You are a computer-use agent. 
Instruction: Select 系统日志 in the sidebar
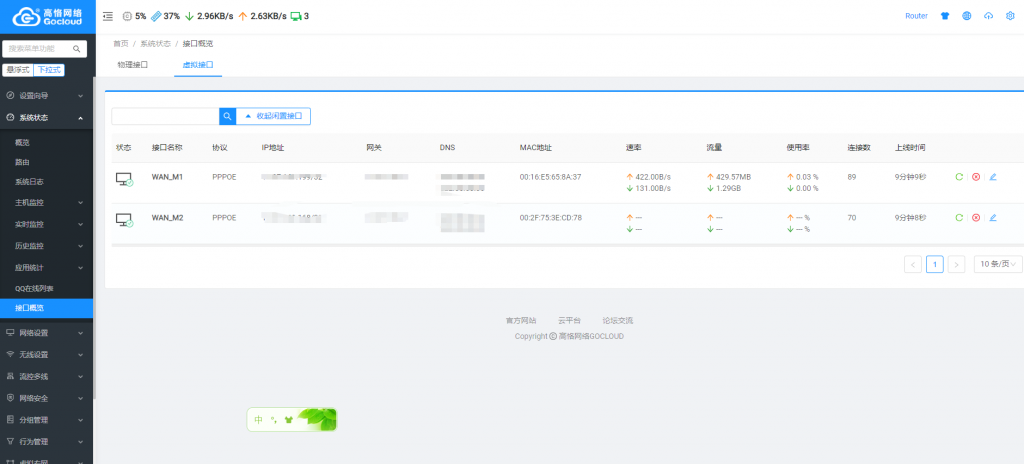coord(29,182)
